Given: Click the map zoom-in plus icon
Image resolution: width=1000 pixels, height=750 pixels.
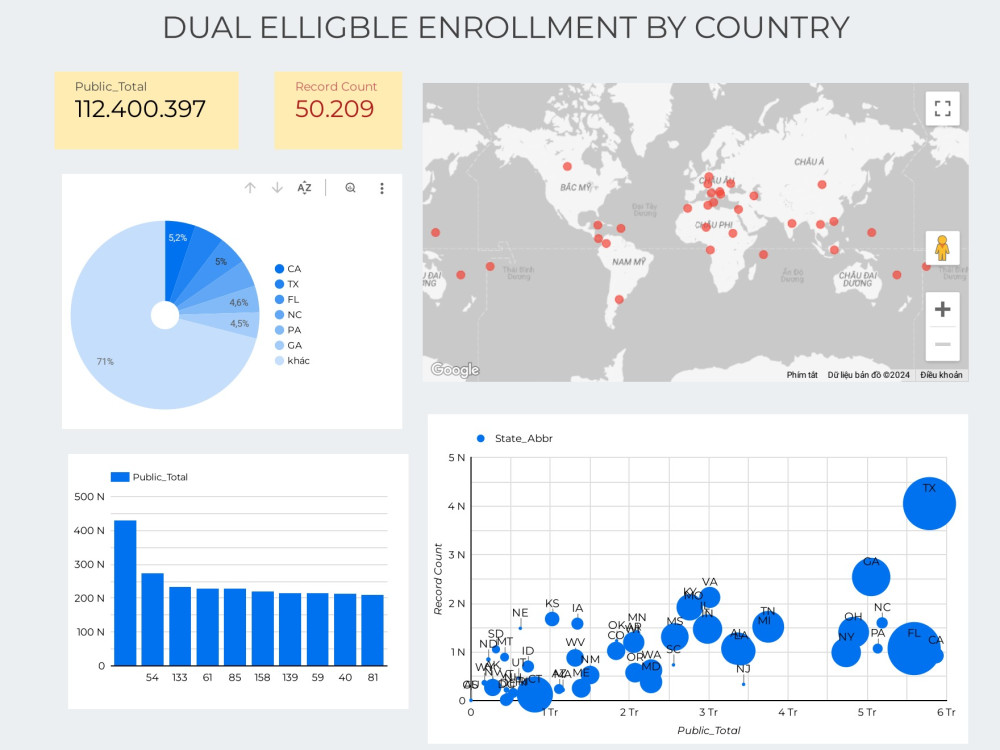Looking at the screenshot, I should click(941, 309).
